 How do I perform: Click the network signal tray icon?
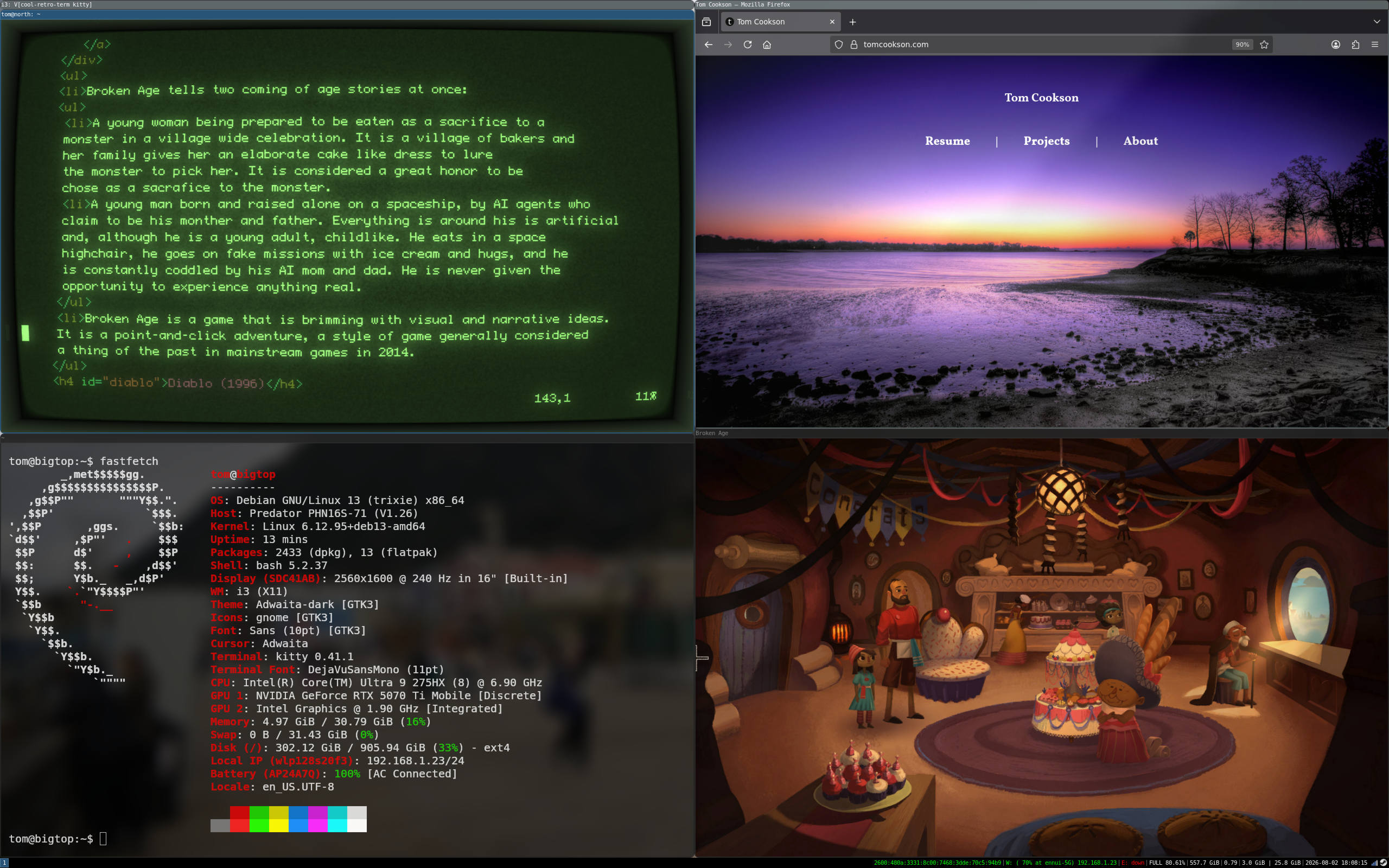point(1374,863)
